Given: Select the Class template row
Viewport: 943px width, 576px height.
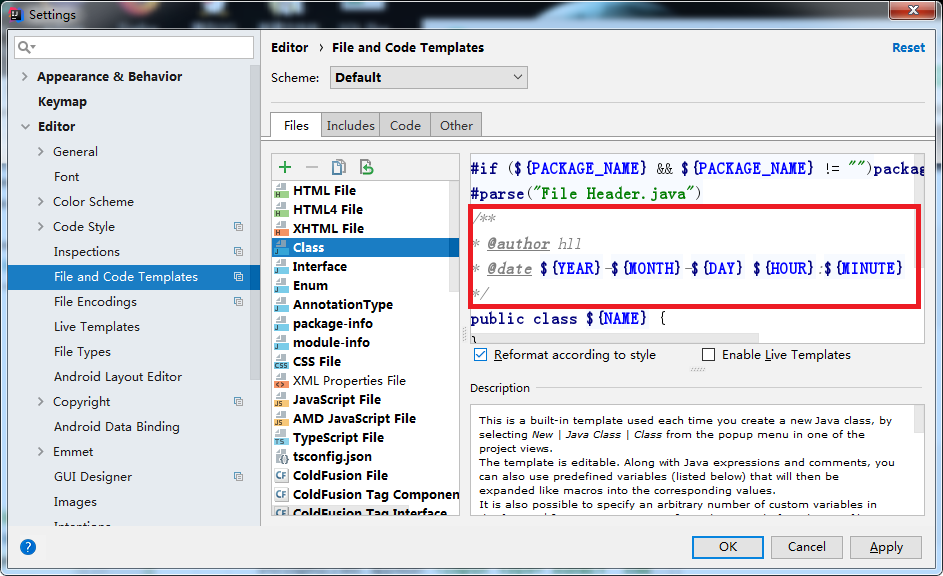Looking at the screenshot, I should coord(365,248).
